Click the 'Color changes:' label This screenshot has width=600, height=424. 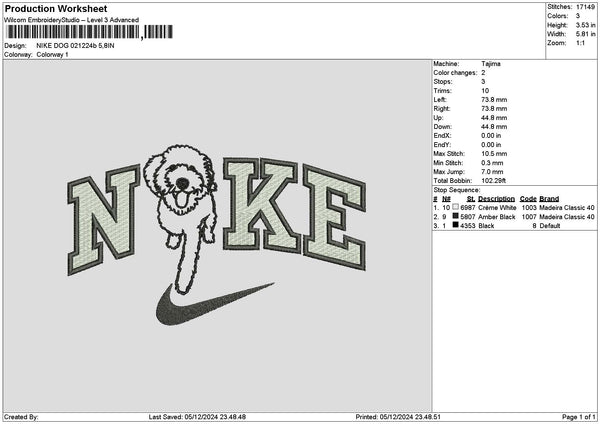point(455,73)
